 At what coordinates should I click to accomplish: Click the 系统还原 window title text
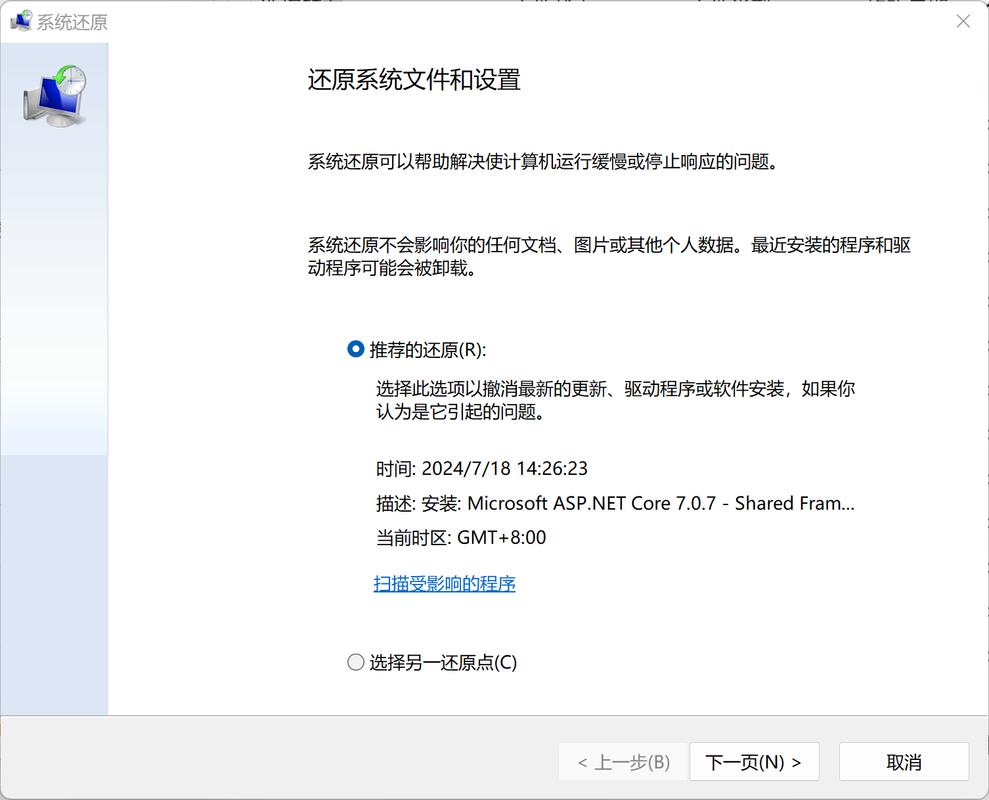click(72, 22)
